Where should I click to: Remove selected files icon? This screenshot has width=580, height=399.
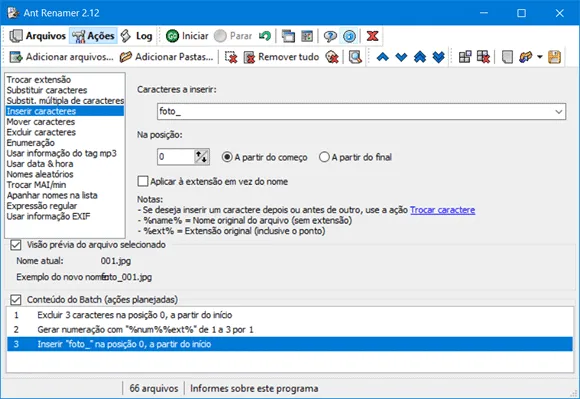pos(231,57)
